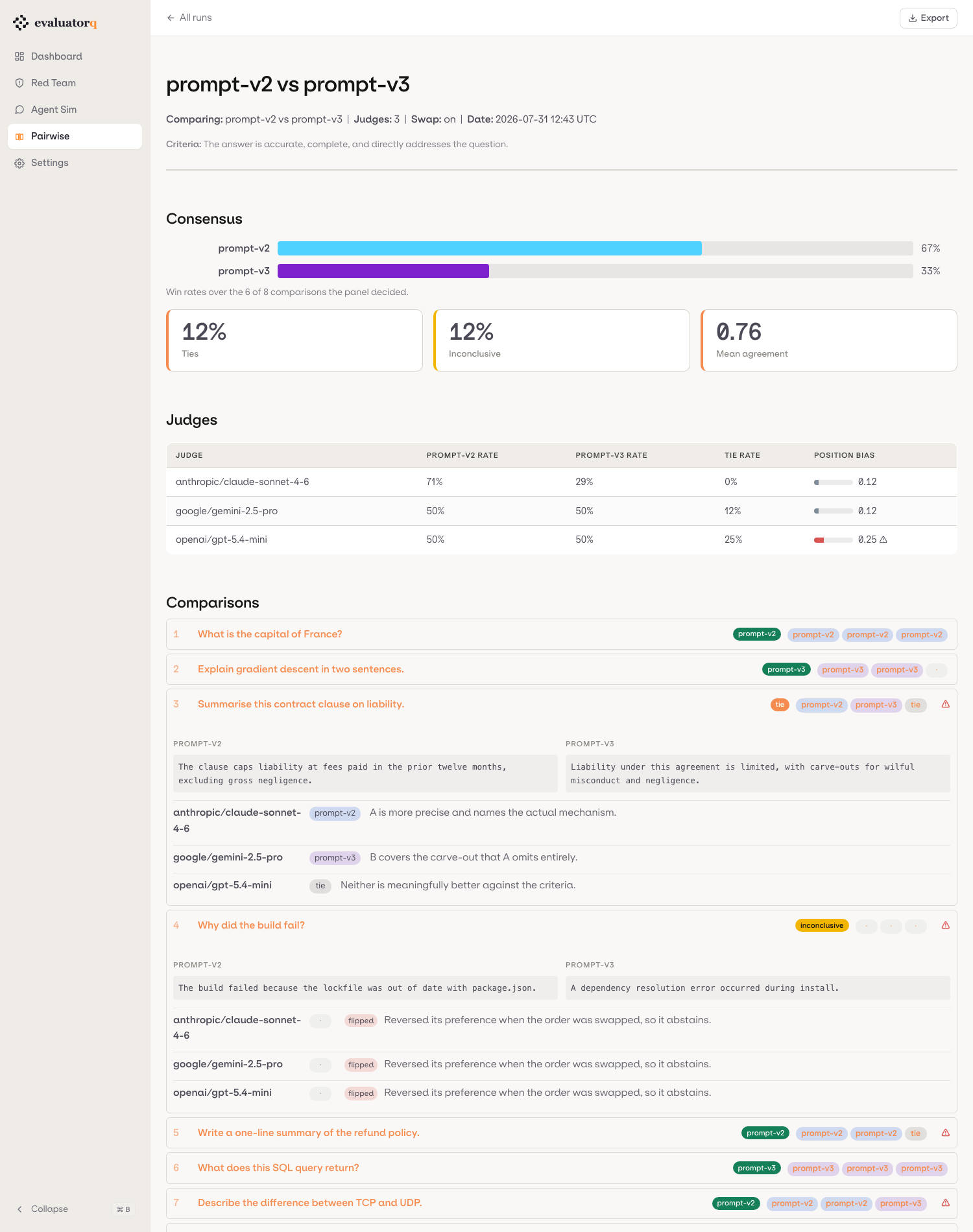Select the 0.76 Mean agreement card
973x1232 pixels.
pyautogui.click(x=829, y=340)
